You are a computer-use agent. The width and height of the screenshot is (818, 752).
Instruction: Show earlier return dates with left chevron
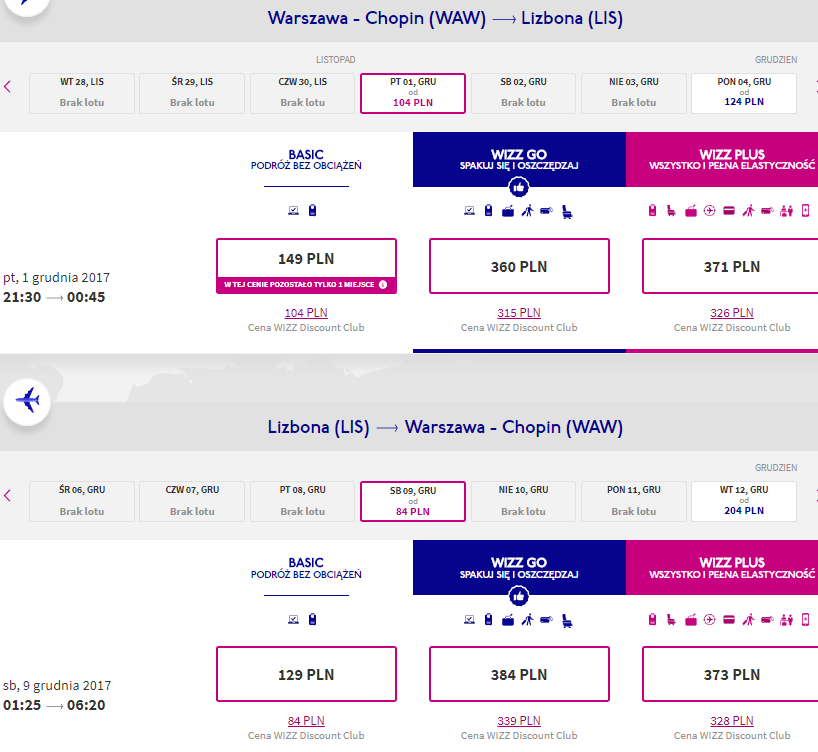click(7, 495)
